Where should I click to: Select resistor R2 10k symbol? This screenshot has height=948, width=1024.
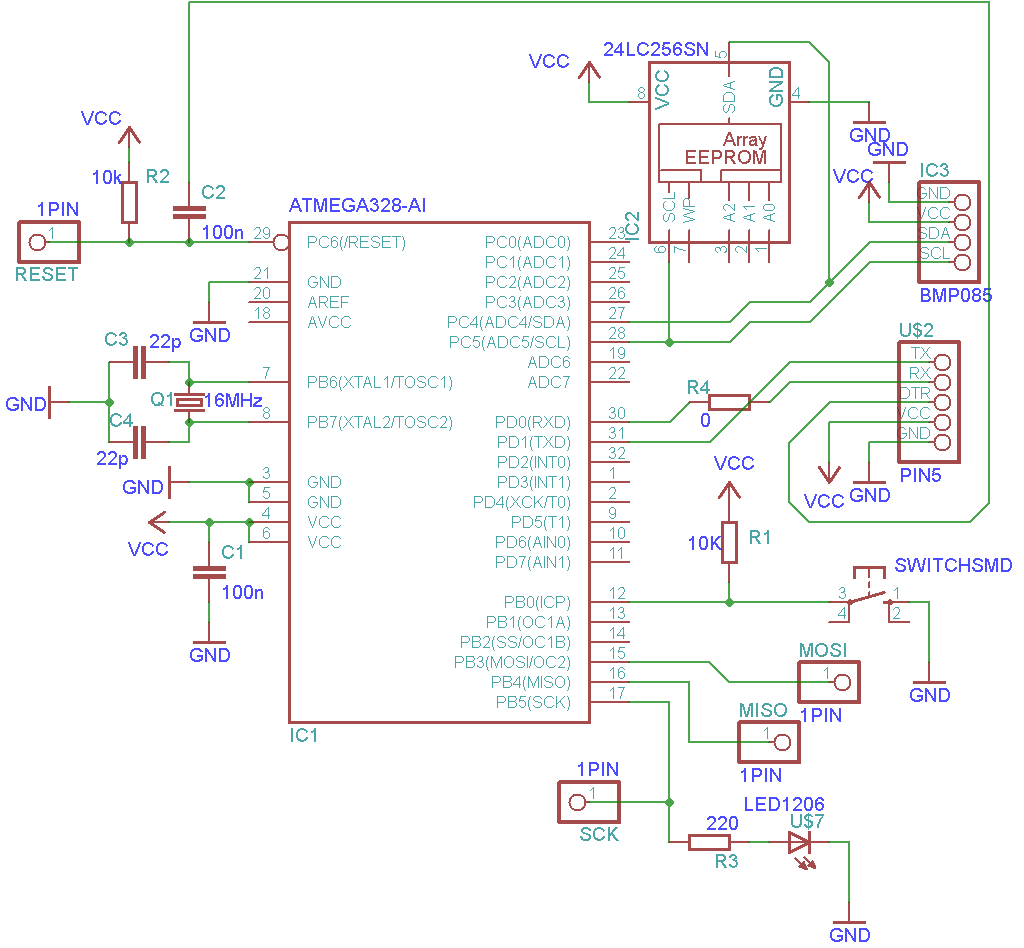click(x=129, y=202)
